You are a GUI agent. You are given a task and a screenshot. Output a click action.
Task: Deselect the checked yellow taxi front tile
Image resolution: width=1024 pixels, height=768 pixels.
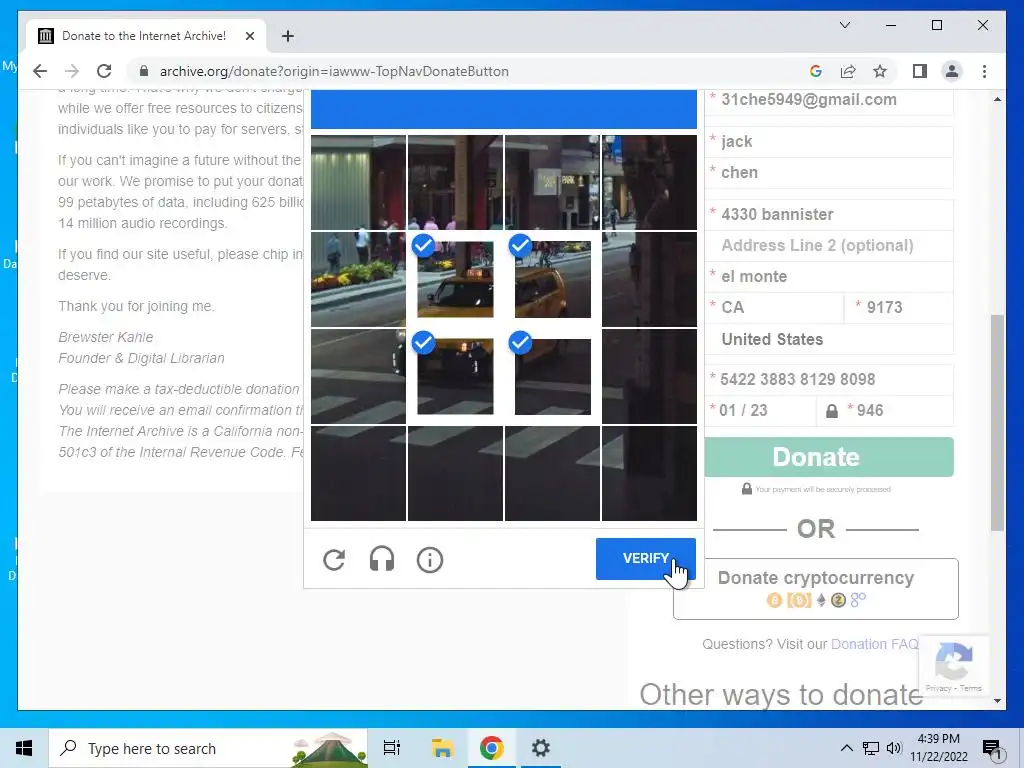click(x=455, y=280)
